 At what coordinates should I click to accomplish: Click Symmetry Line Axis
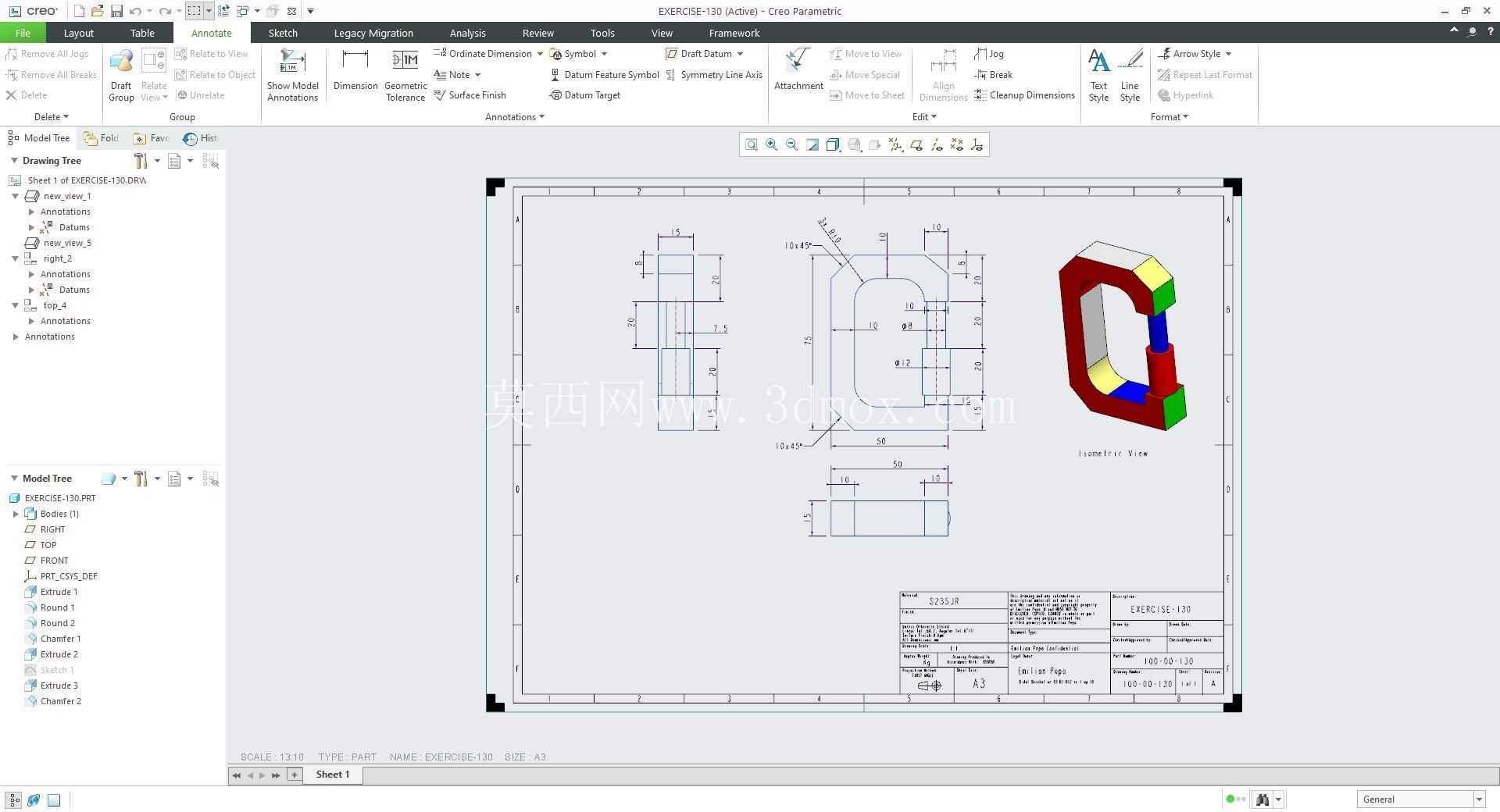tap(714, 75)
